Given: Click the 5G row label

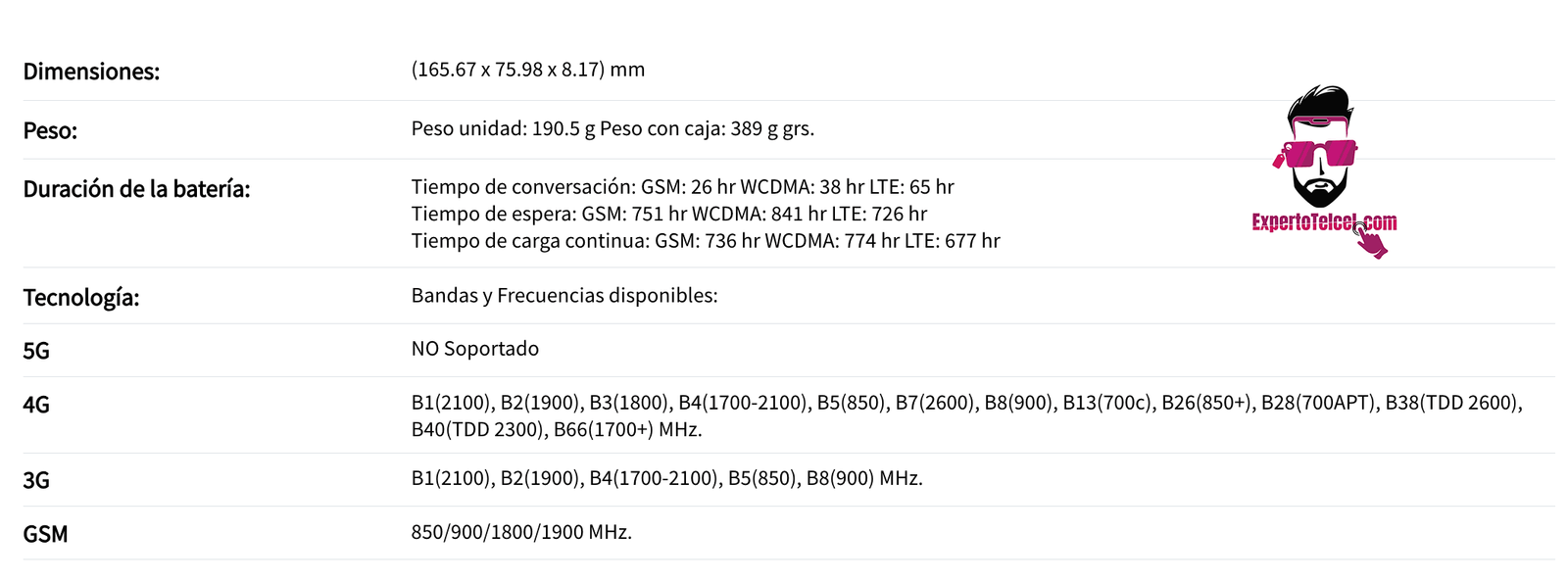Looking at the screenshot, I should (x=36, y=351).
